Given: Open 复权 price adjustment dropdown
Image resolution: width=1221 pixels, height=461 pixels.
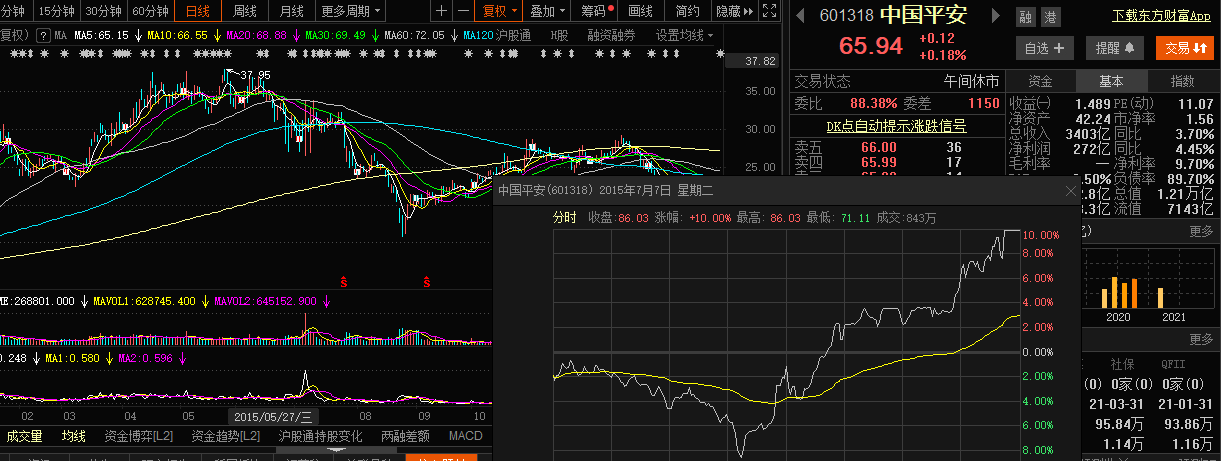Looking at the screenshot, I should coord(499,11).
